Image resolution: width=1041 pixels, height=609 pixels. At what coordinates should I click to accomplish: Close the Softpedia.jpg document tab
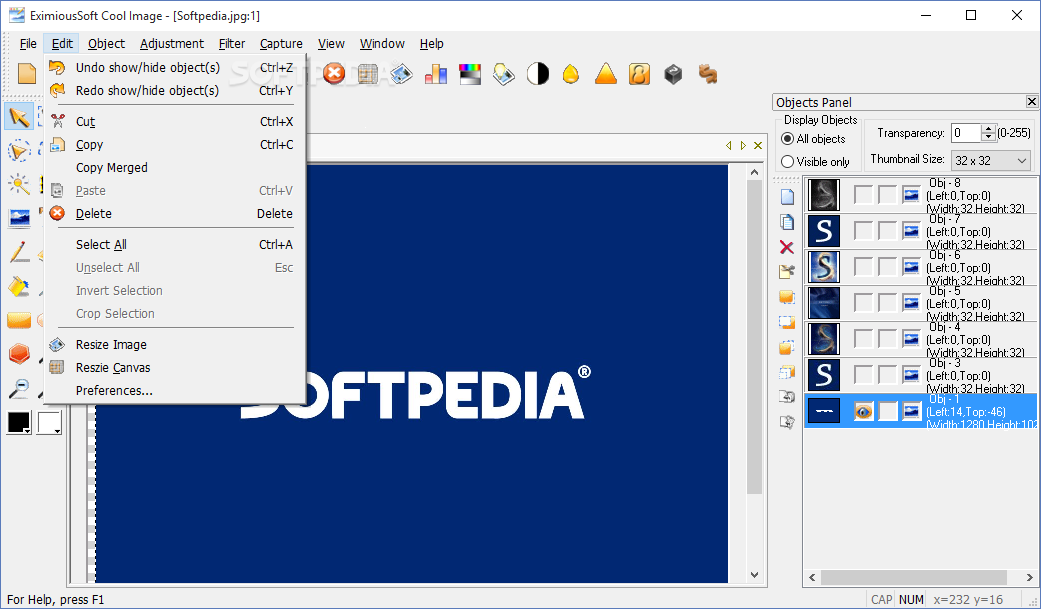click(x=758, y=145)
